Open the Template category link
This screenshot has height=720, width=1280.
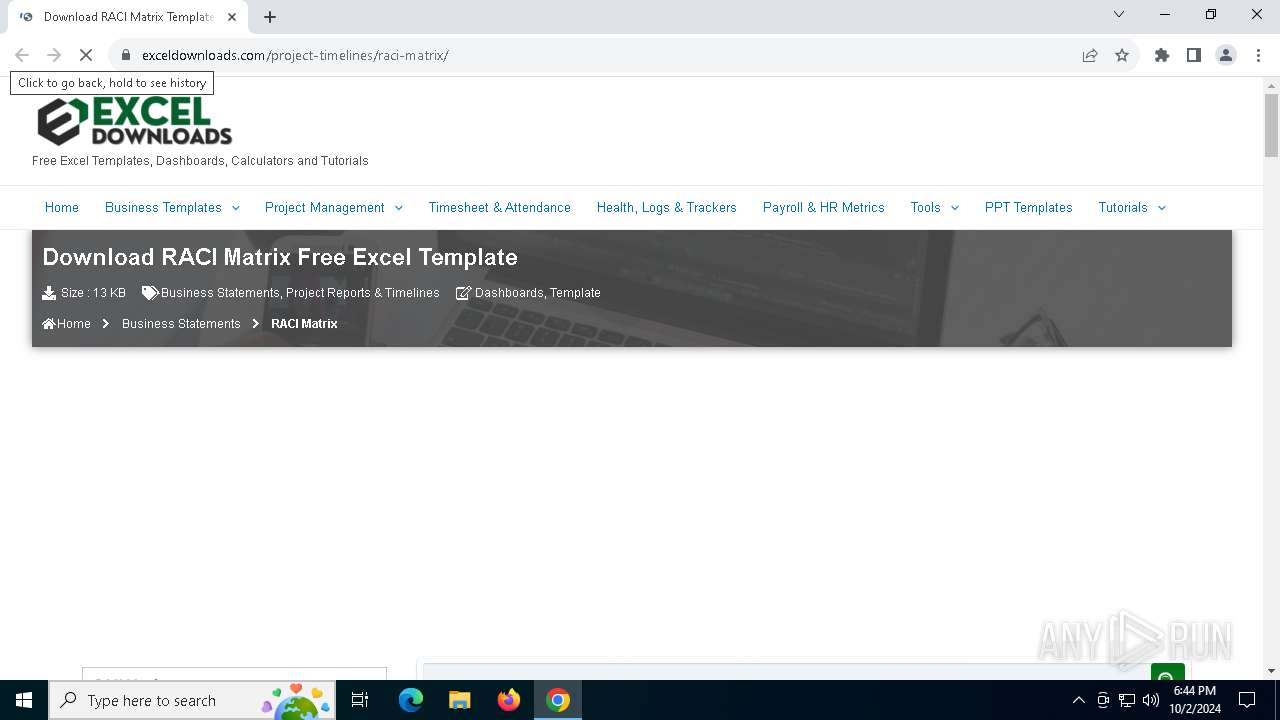point(575,293)
